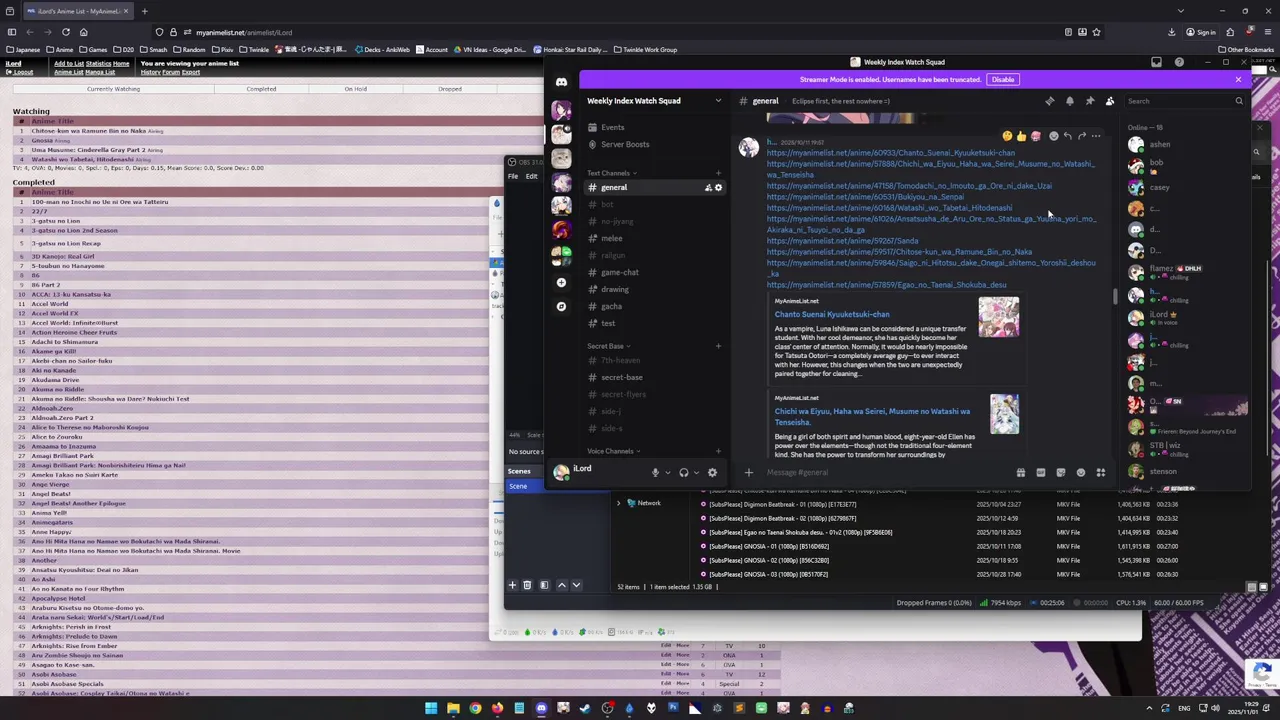Viewport: 1280px width, 720px height.
Task: Reload the browser page
Action: coord(66,32)
